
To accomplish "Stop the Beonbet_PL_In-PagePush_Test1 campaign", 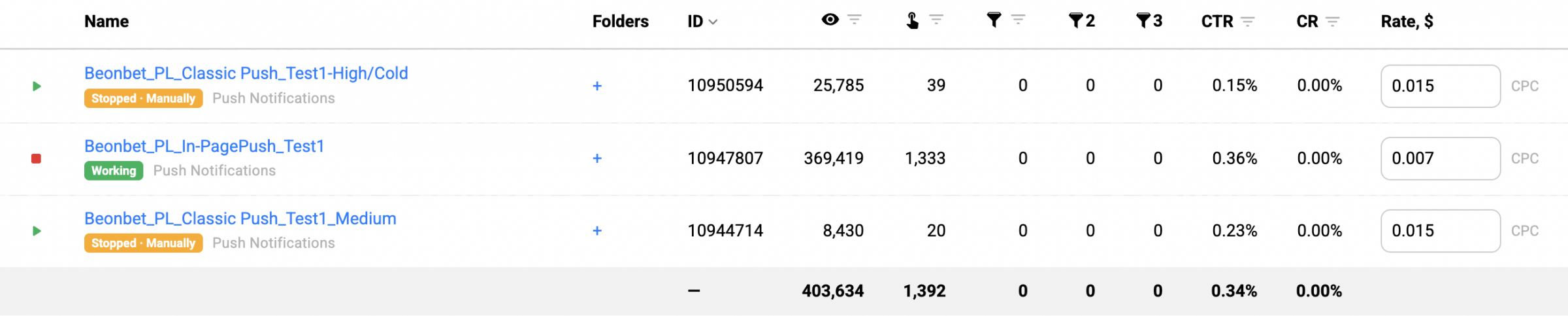I will click(37, 158).
